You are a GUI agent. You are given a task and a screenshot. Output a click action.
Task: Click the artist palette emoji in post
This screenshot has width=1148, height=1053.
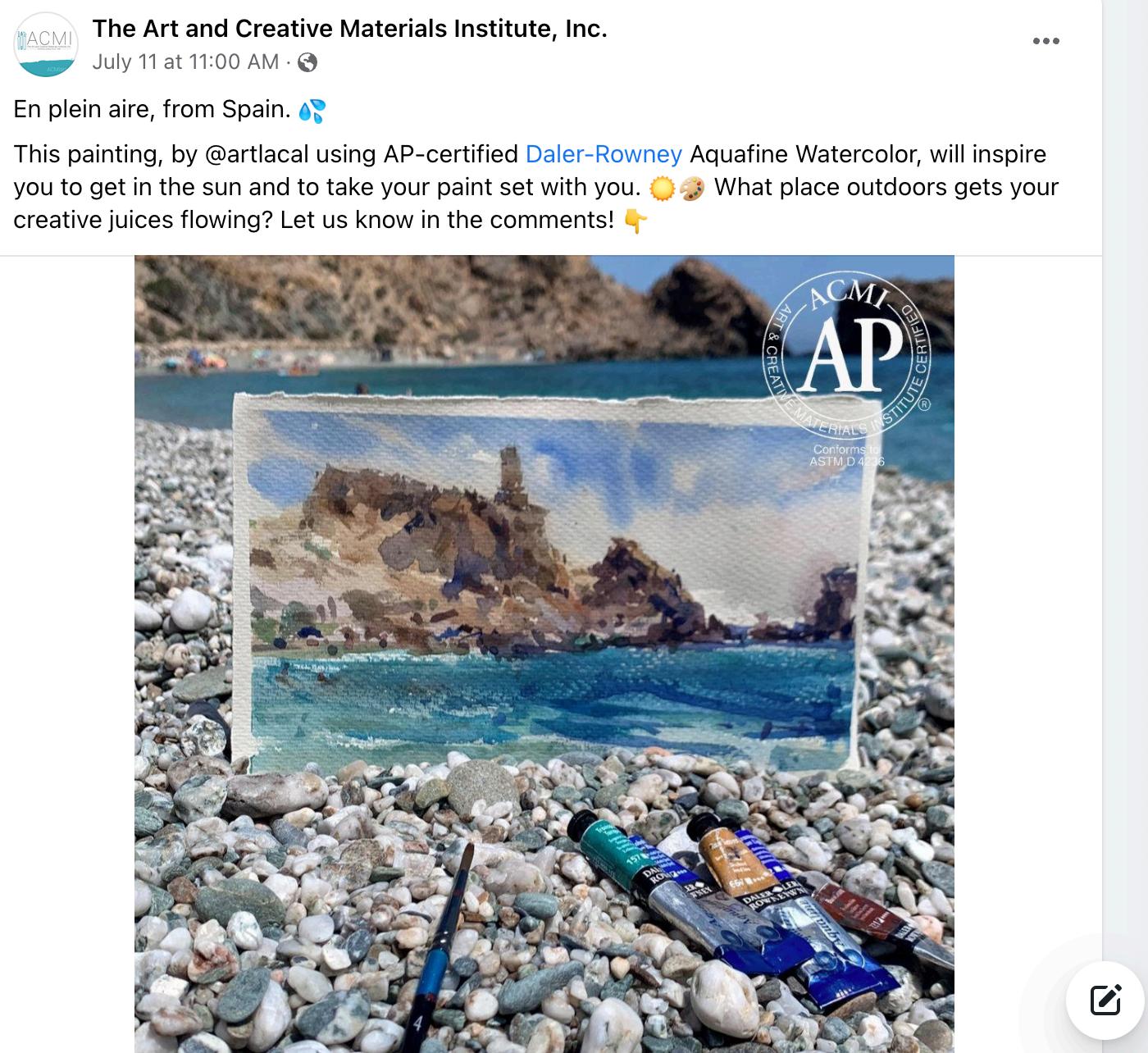tap(692, 188)
